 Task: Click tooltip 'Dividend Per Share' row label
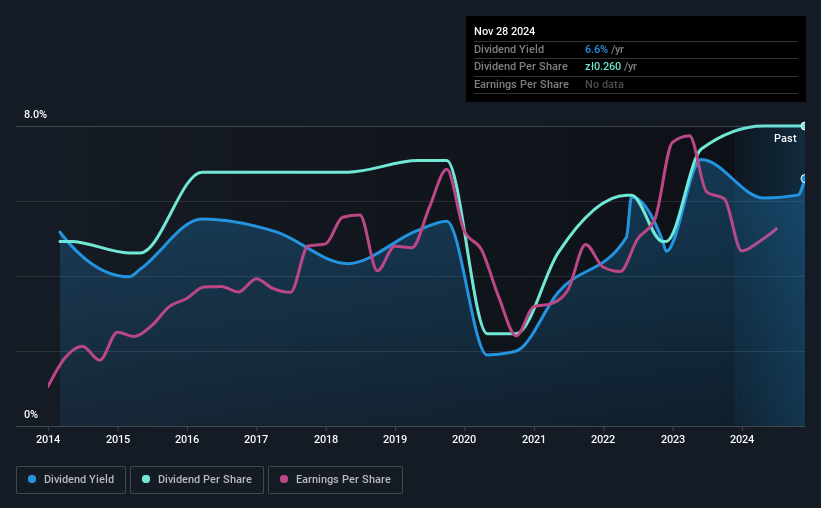tap(520, 67)
